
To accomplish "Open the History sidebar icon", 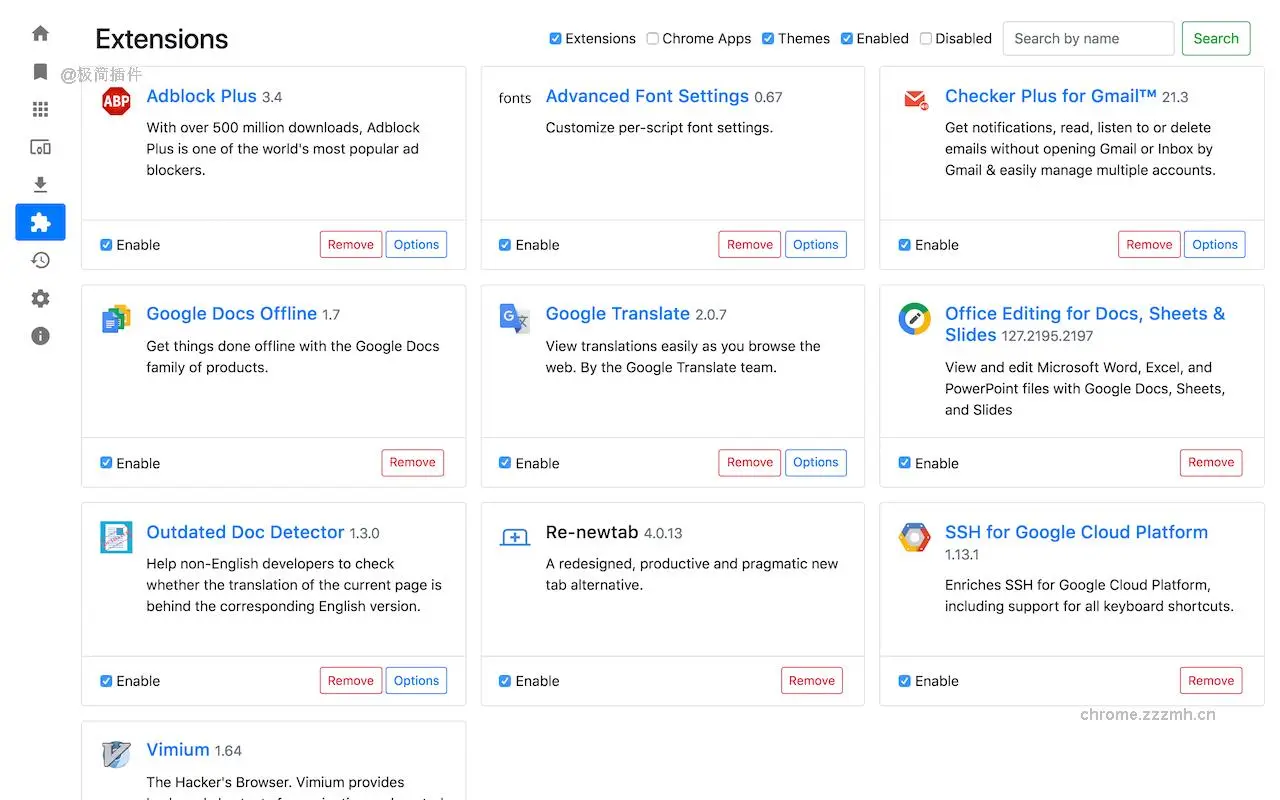I will [x=40, y=260].
